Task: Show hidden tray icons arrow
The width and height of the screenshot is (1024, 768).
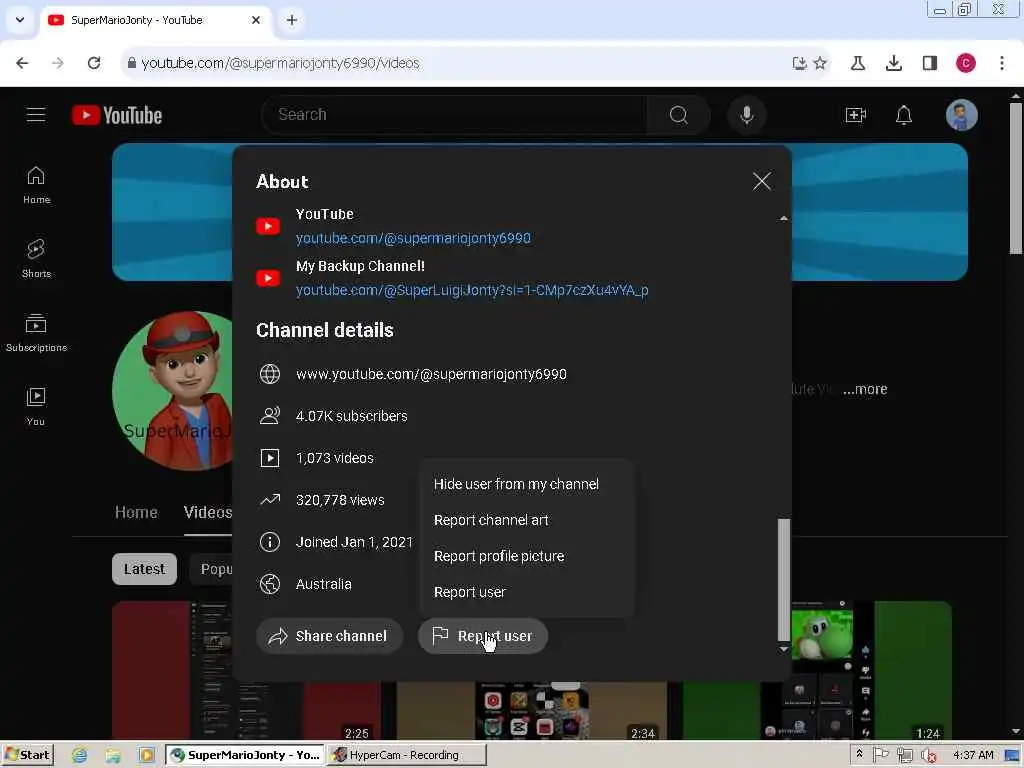Action: tap(859, 754)
